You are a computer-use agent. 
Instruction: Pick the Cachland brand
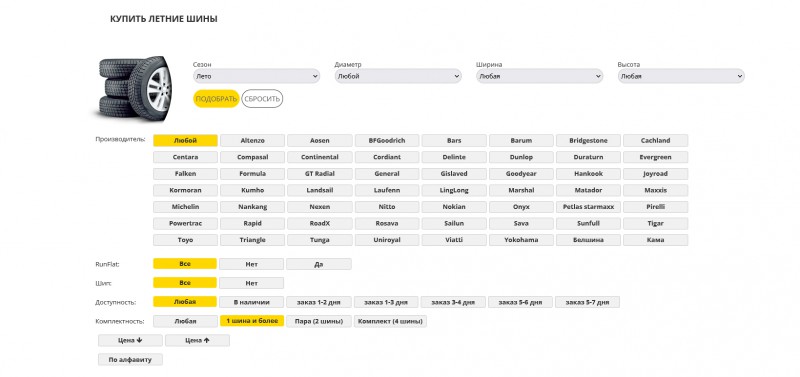[656, 140]
